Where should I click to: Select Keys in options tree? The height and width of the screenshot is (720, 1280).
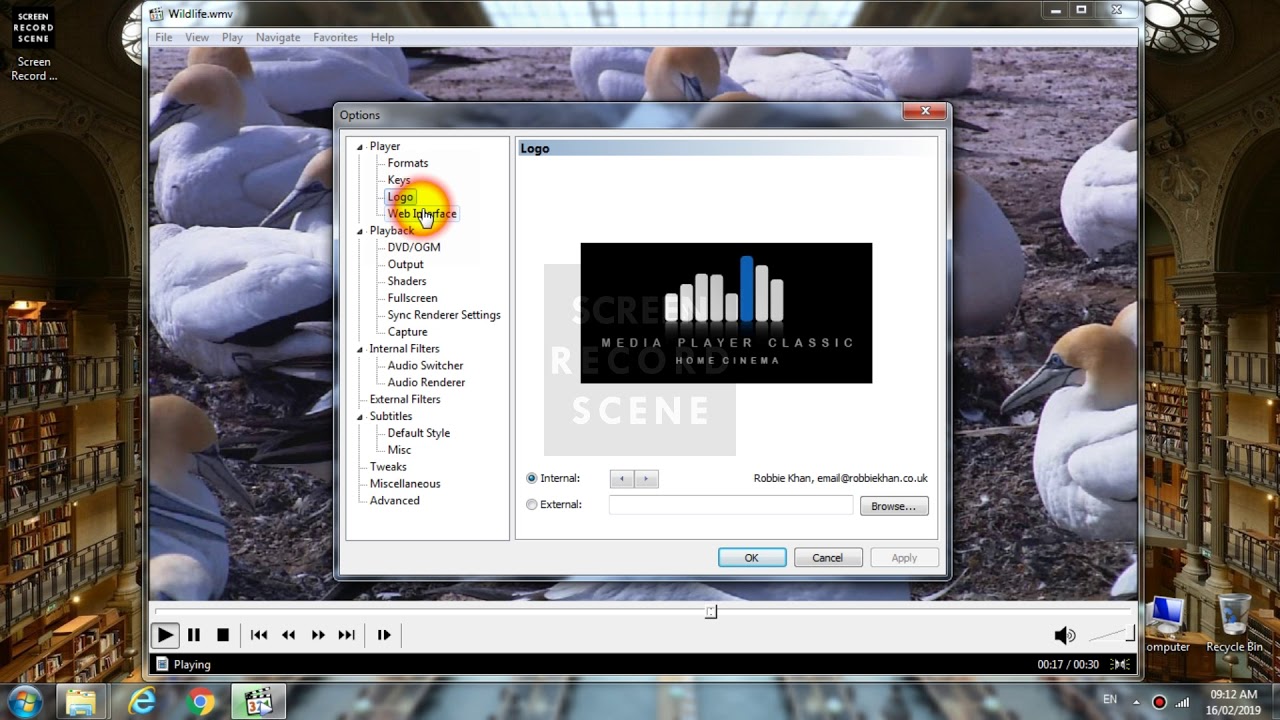399,180
